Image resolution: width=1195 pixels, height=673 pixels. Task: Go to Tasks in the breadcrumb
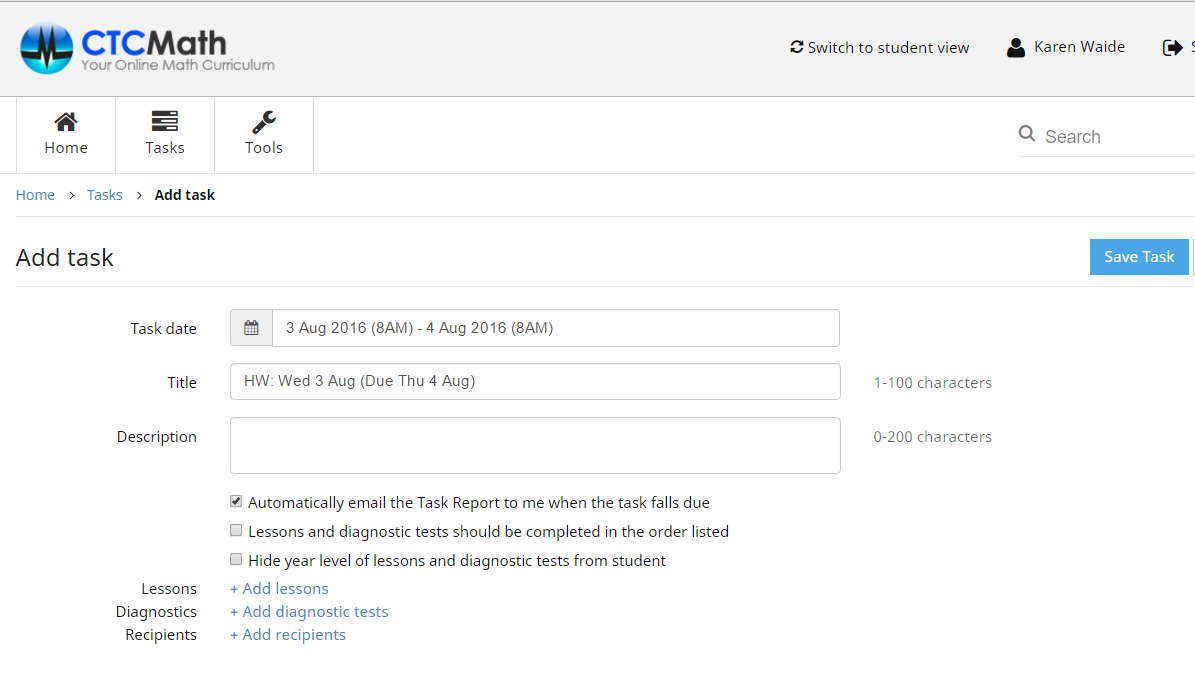coord(104,195)
